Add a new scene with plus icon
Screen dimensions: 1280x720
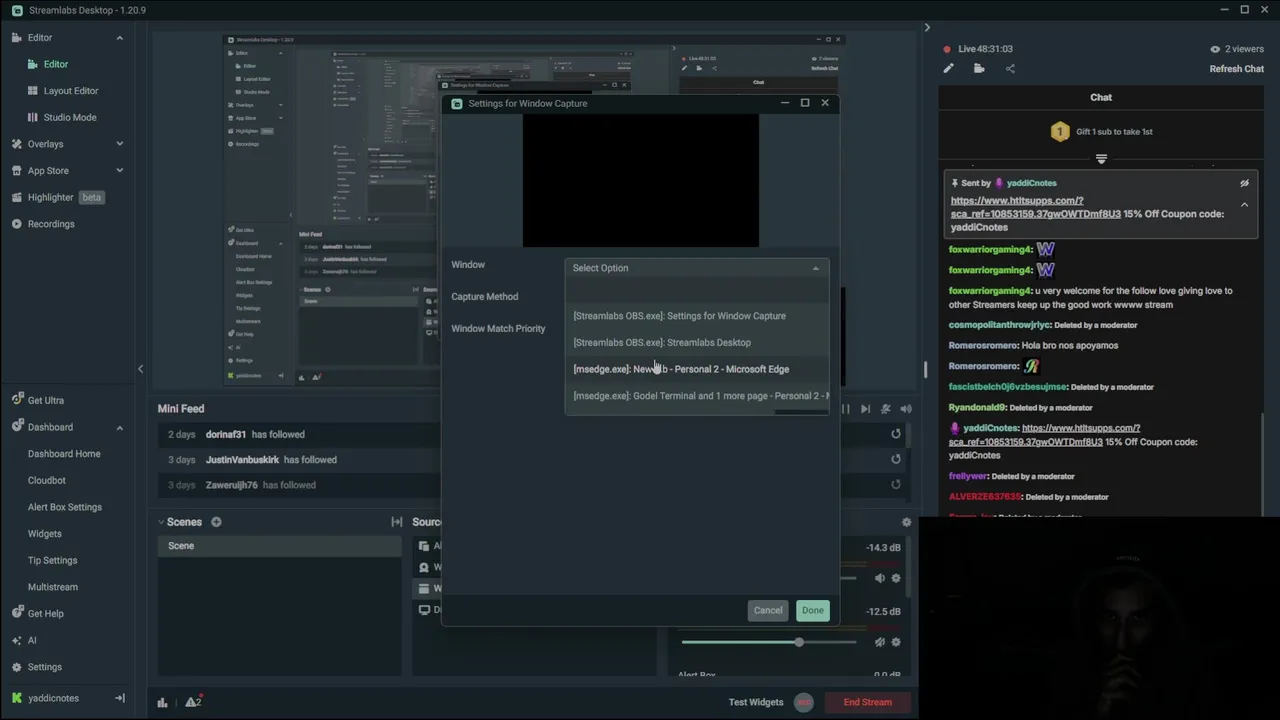tap(216, 522)
